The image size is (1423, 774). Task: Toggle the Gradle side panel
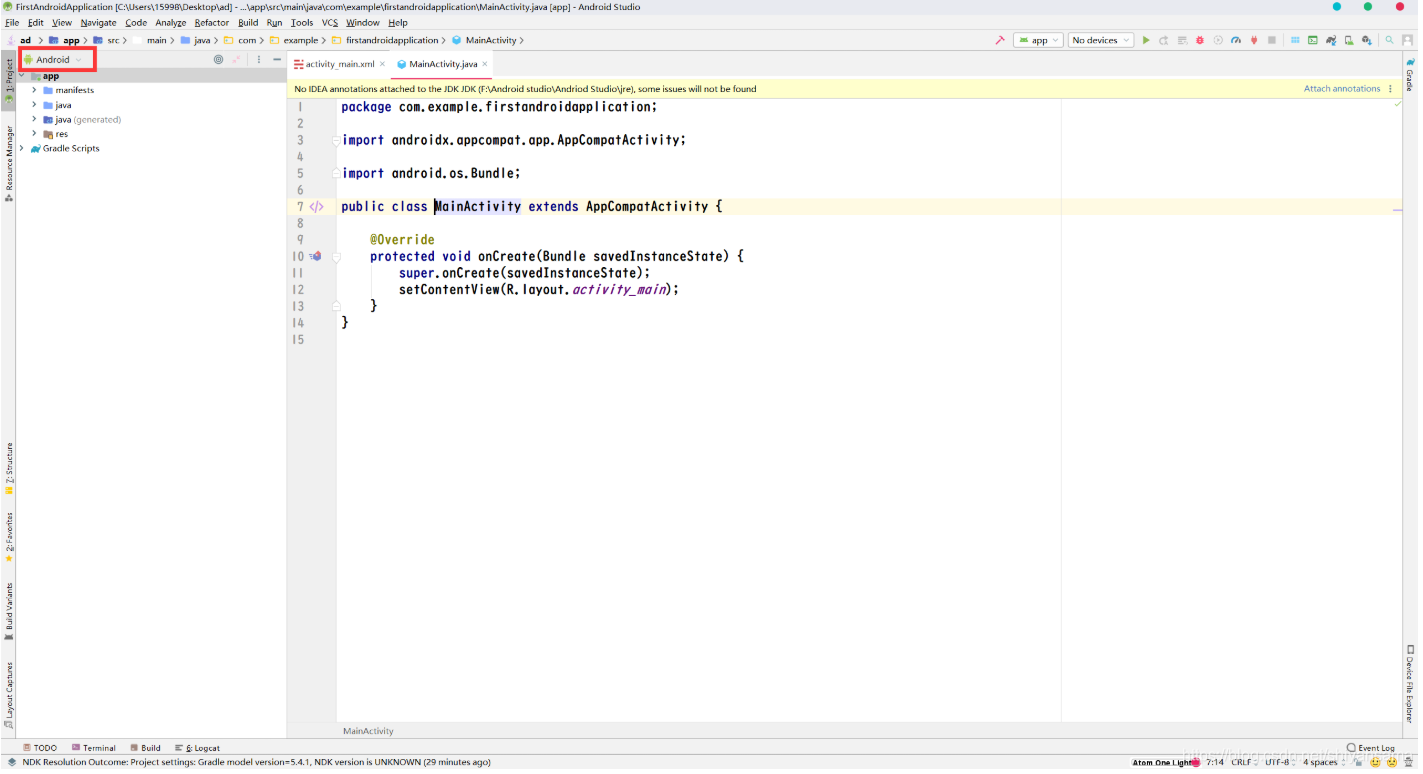[x=1410, y=75]
